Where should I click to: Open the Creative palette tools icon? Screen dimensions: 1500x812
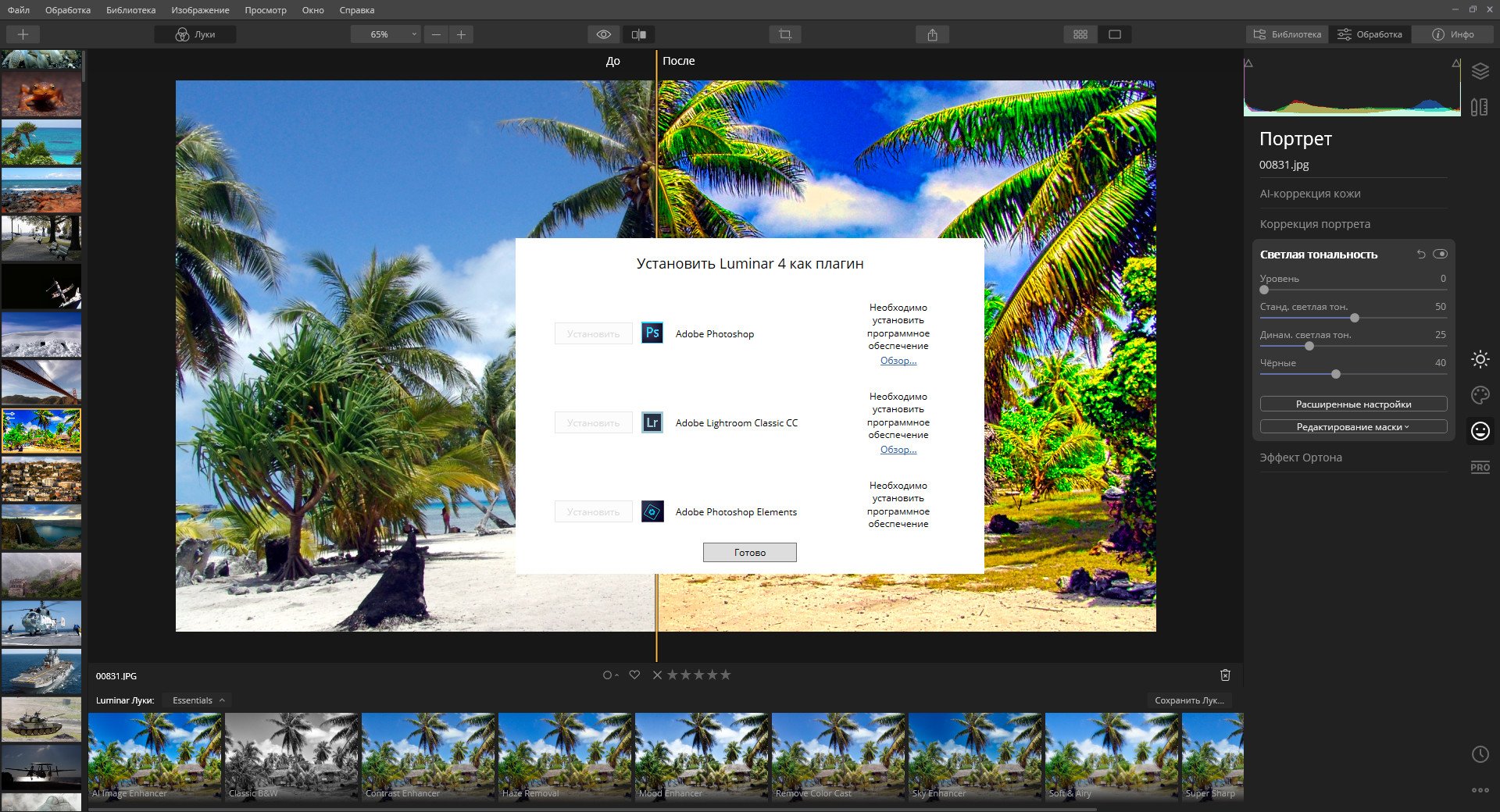point(1480,395)
